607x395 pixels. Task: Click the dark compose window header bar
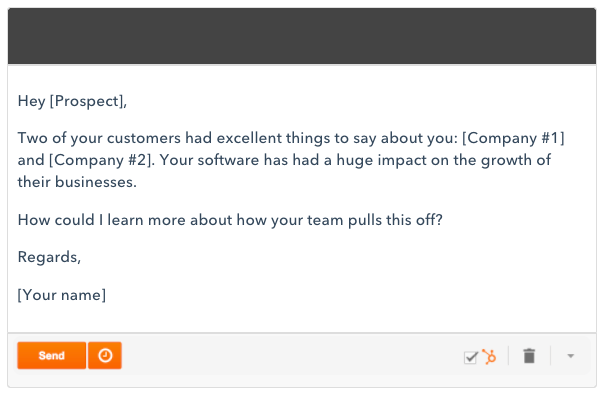[x=302, y=36]
